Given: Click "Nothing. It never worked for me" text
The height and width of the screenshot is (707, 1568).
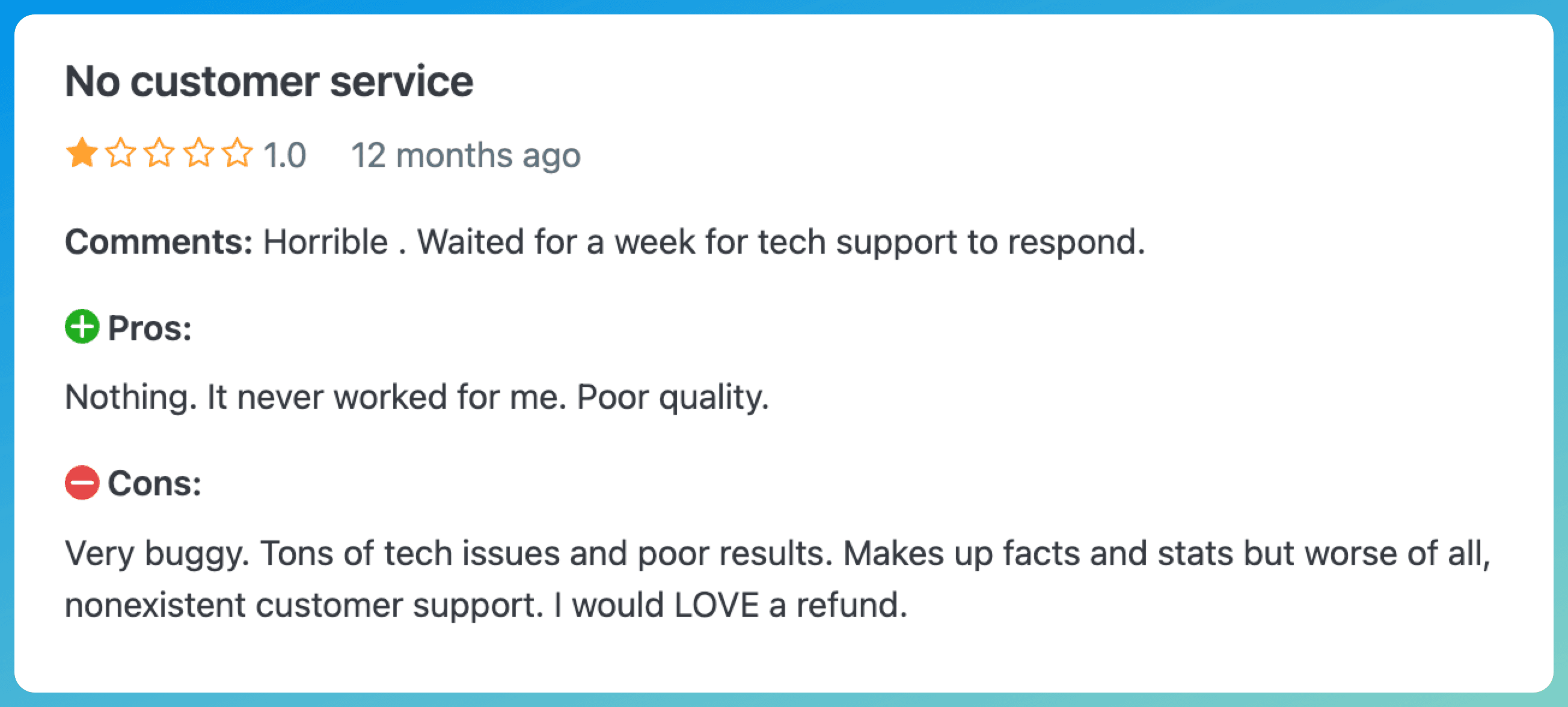Looking at the screenshot, I should click(x=315, y=397).
